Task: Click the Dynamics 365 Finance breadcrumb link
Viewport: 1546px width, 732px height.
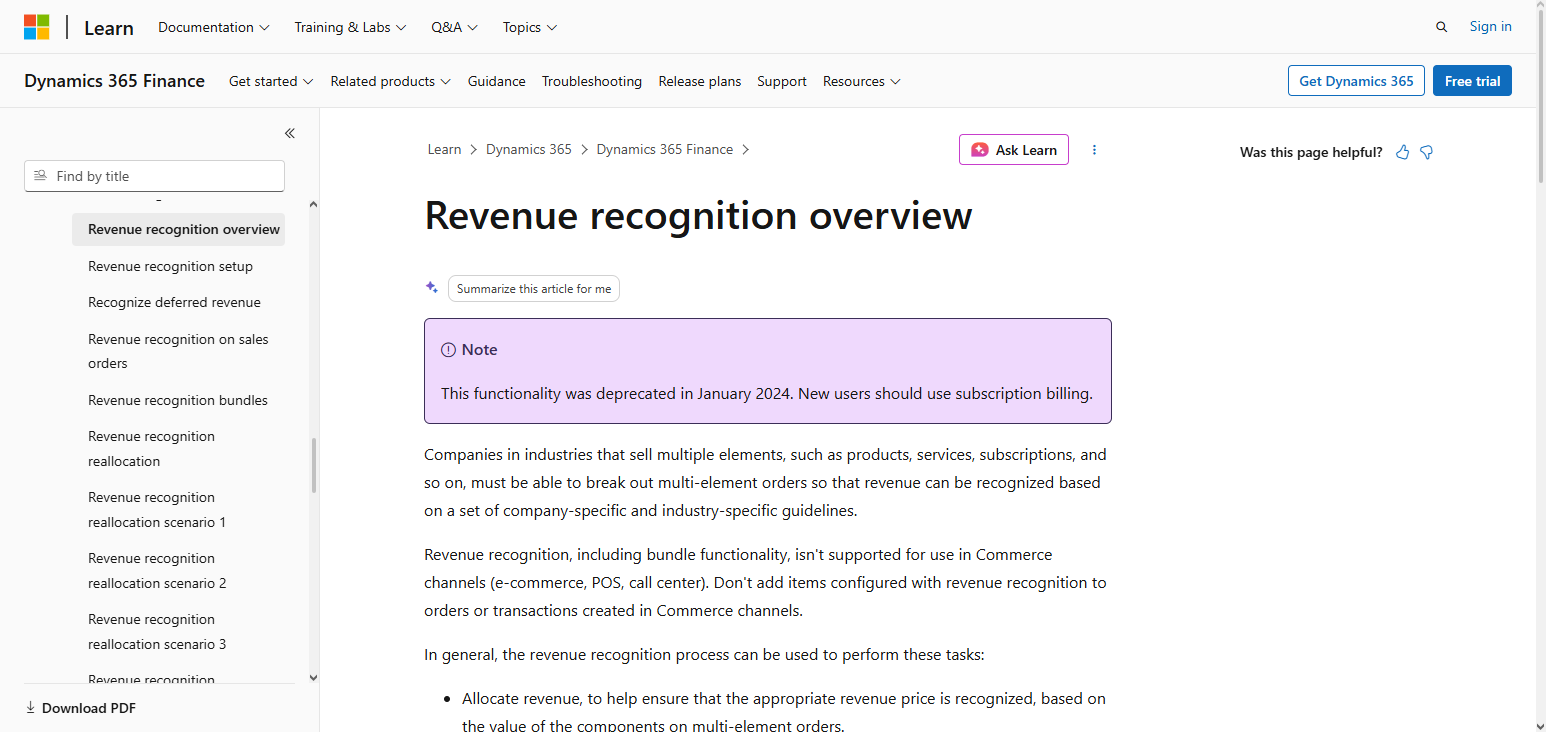Action: coord(665,149)
